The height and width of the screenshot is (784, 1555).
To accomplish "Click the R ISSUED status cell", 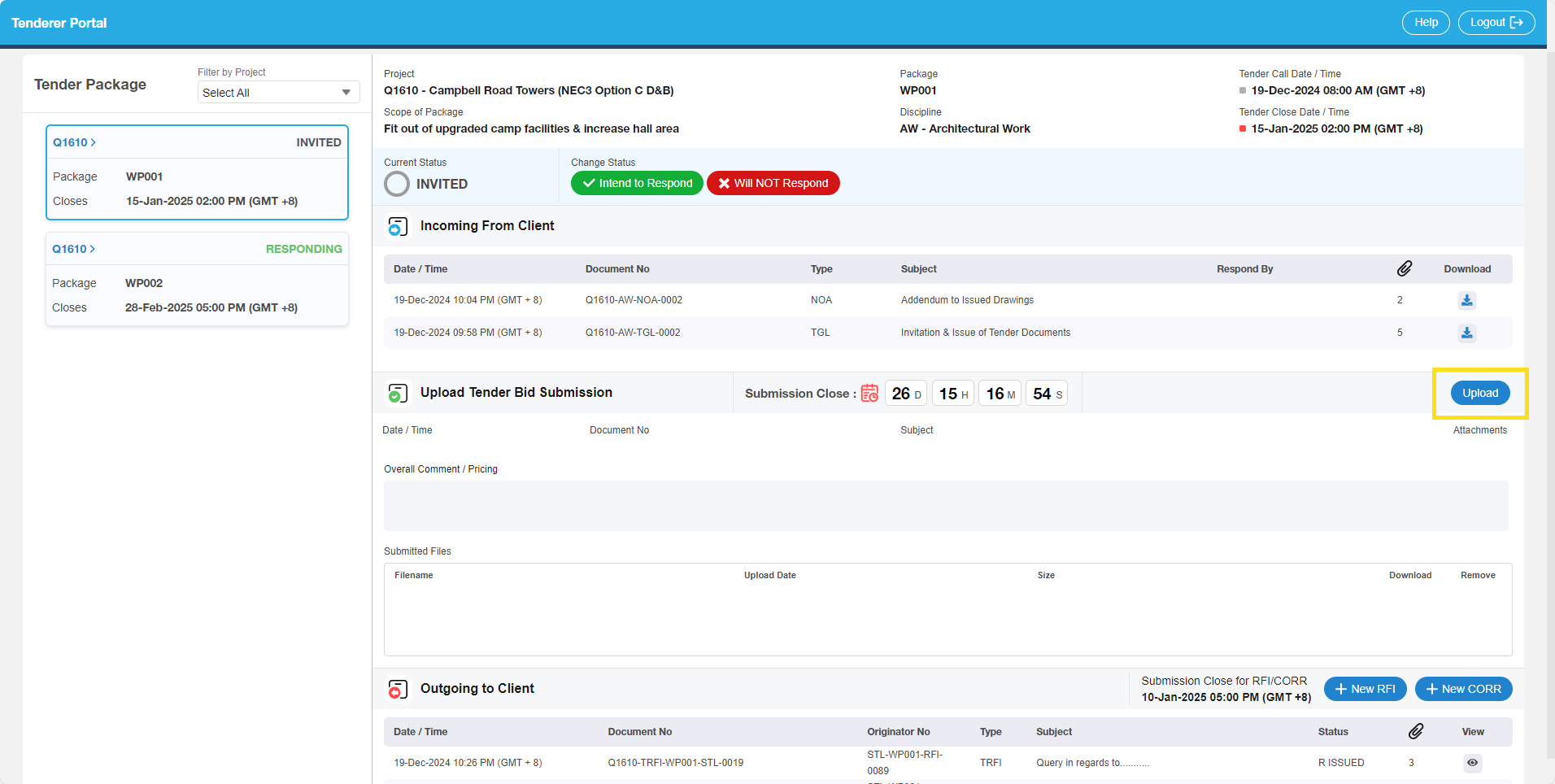I will coord(1341,763).
